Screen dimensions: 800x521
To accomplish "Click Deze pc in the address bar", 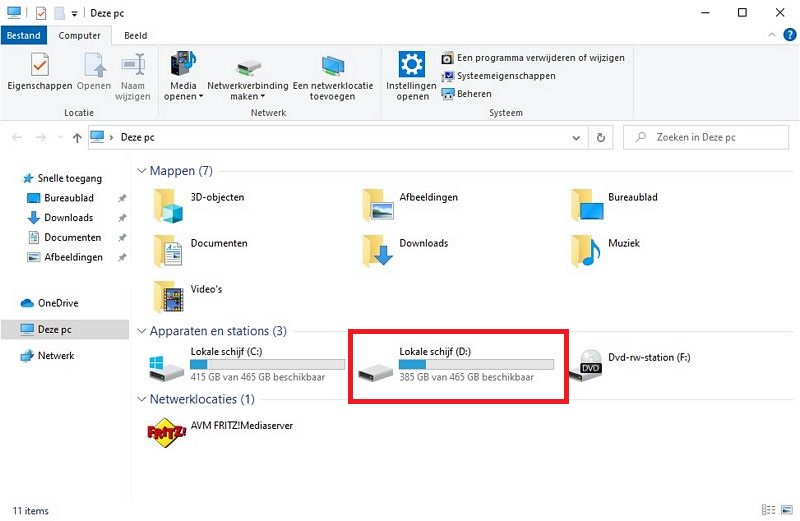I will (x=137, y=137).
